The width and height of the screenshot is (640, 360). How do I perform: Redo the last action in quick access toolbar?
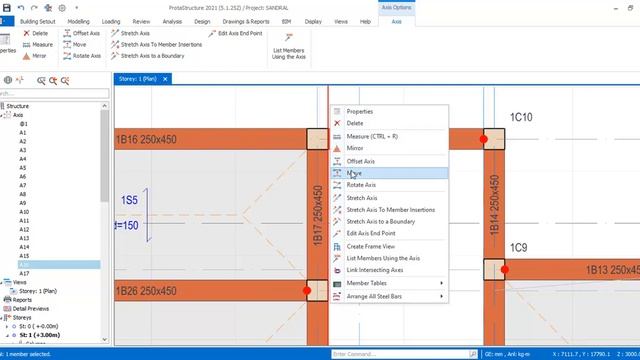pos(34,8)
